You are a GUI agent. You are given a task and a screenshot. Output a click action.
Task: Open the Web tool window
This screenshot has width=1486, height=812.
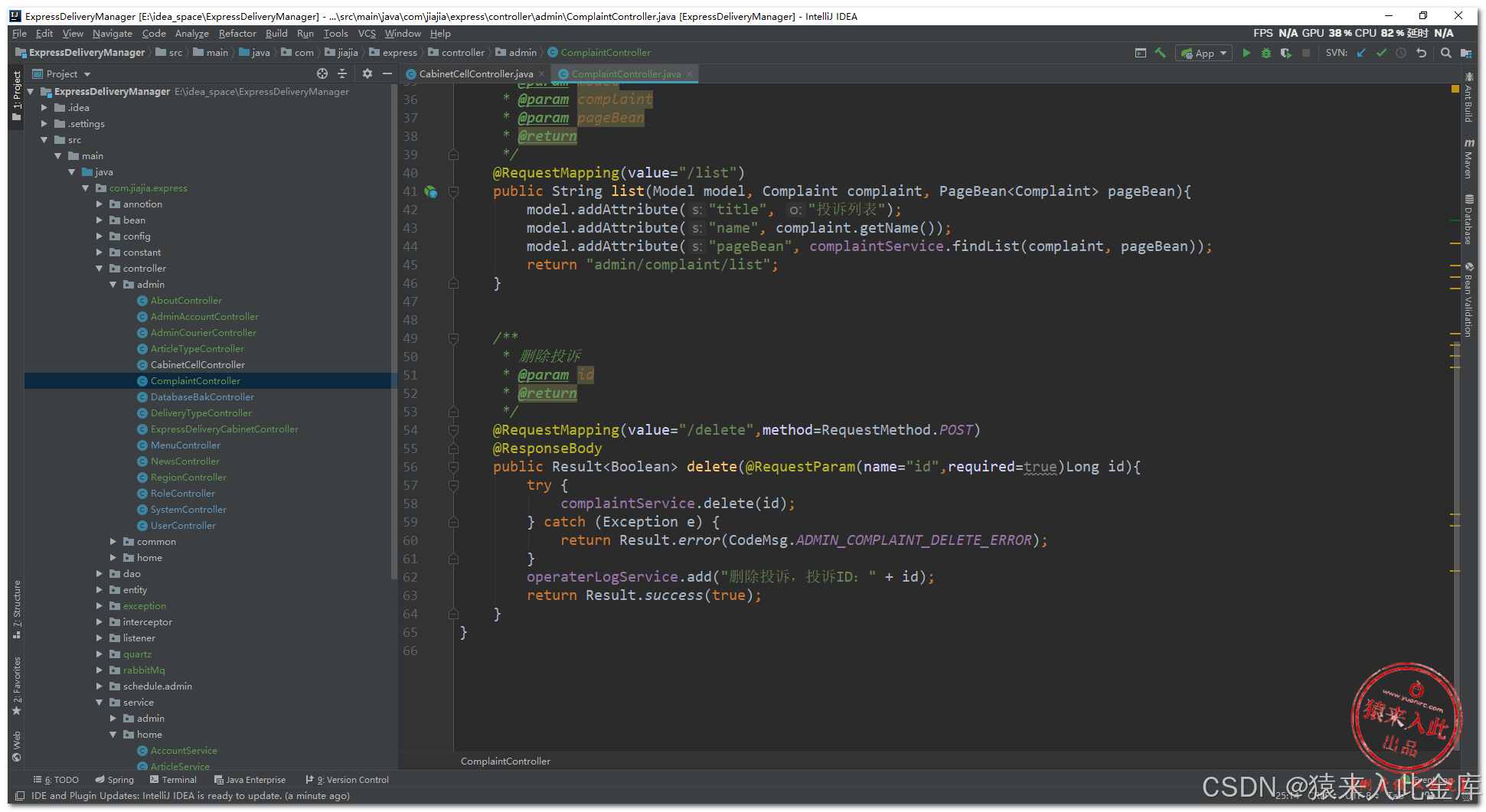(x=17, y=746)
